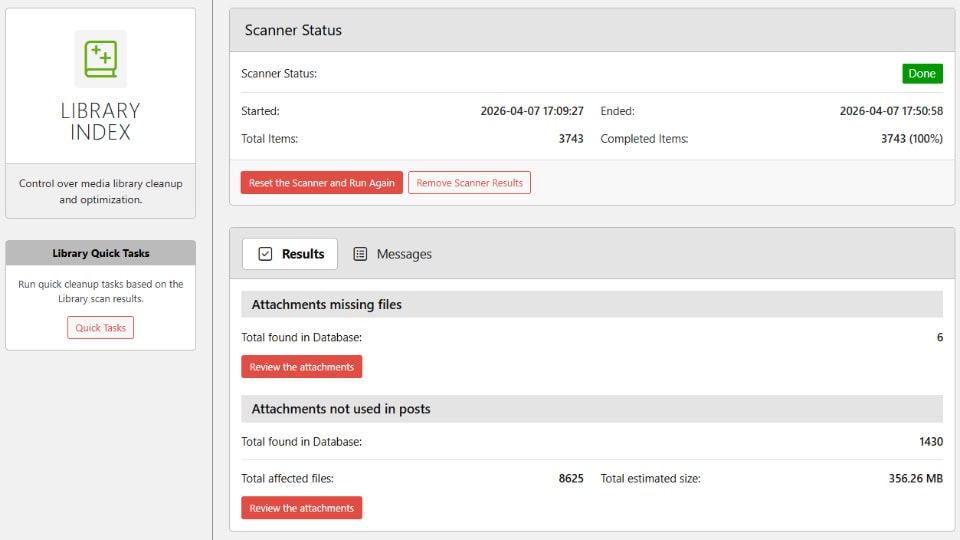Viewport: 960px width, 540px height.
Task: Switch to the Messages tab
Action: tap(392, 254)
